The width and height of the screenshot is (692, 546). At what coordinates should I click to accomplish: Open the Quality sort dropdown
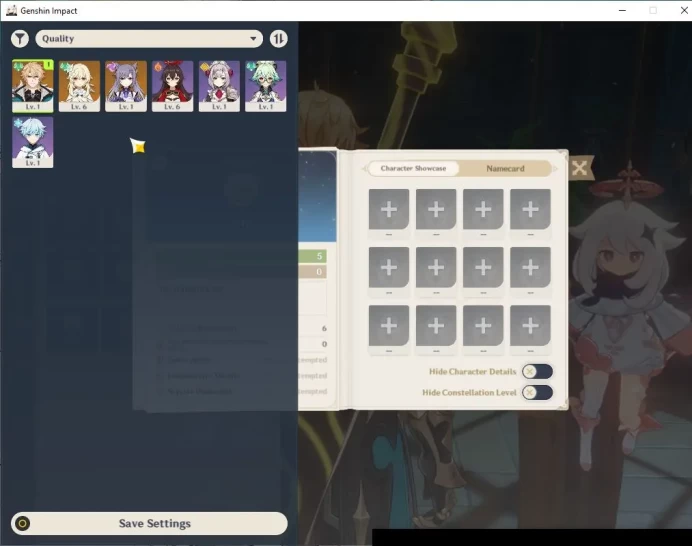[149, 39]
